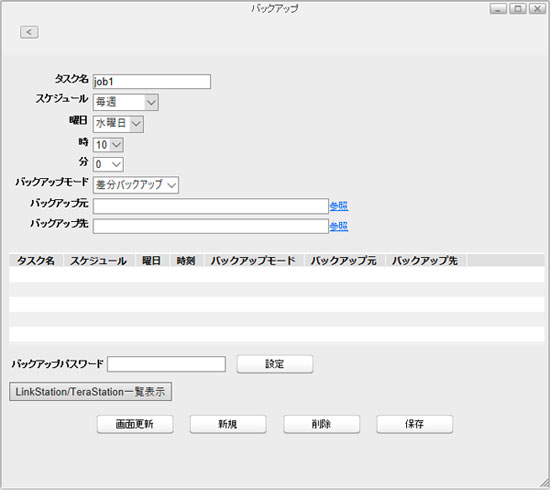Go back with the < button
Viewport: 550px width, 490px height.
coord(29,32)
